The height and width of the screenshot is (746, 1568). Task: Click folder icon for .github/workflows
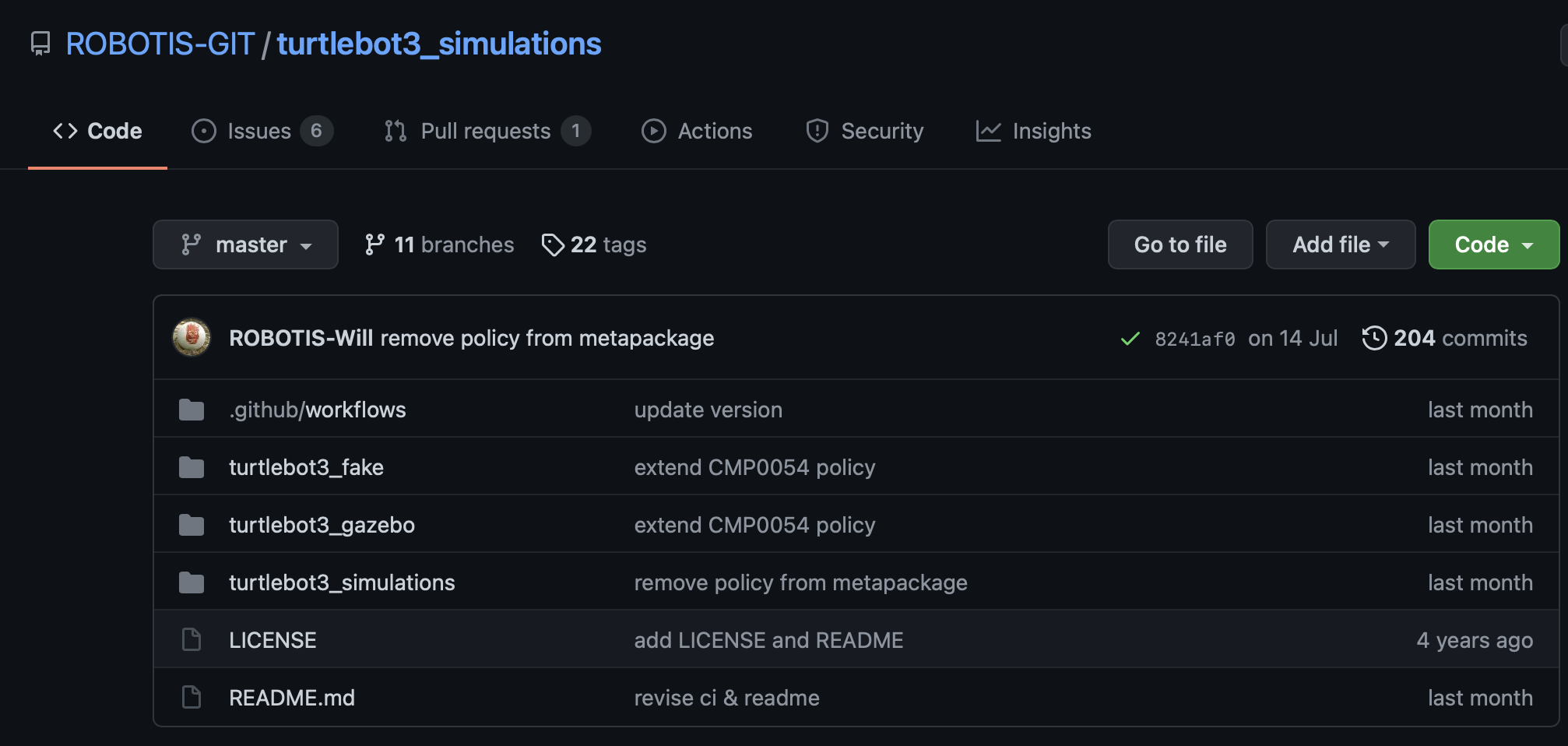pos(192,410)
